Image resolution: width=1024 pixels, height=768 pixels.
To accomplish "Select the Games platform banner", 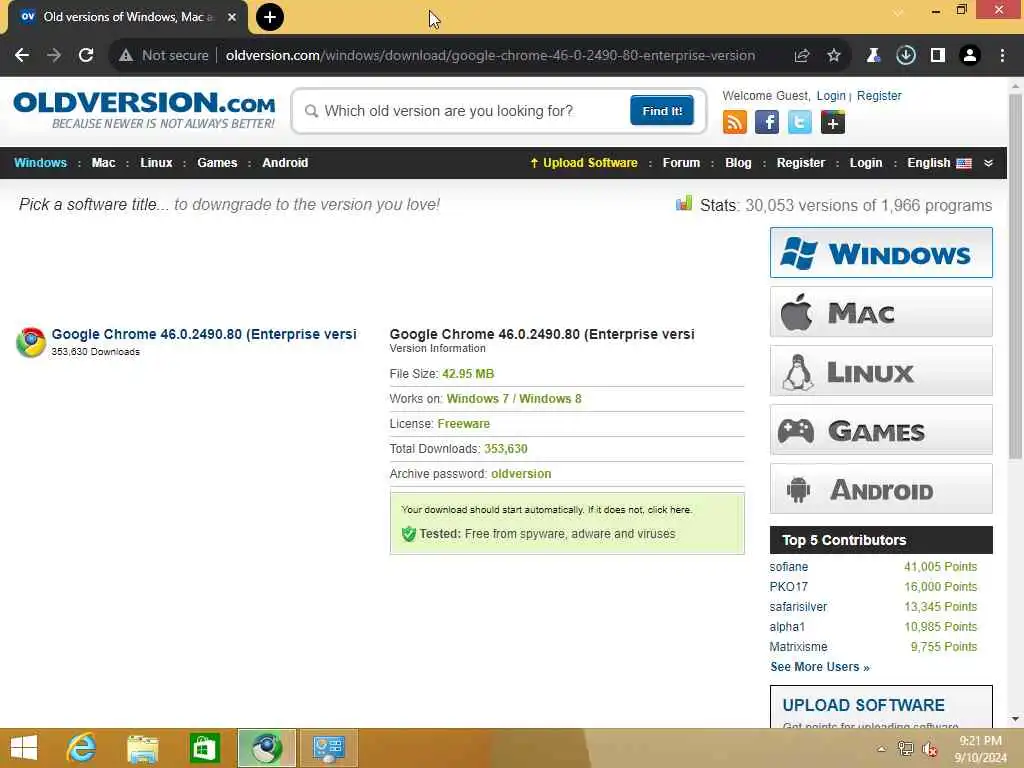I will point(881,430).
